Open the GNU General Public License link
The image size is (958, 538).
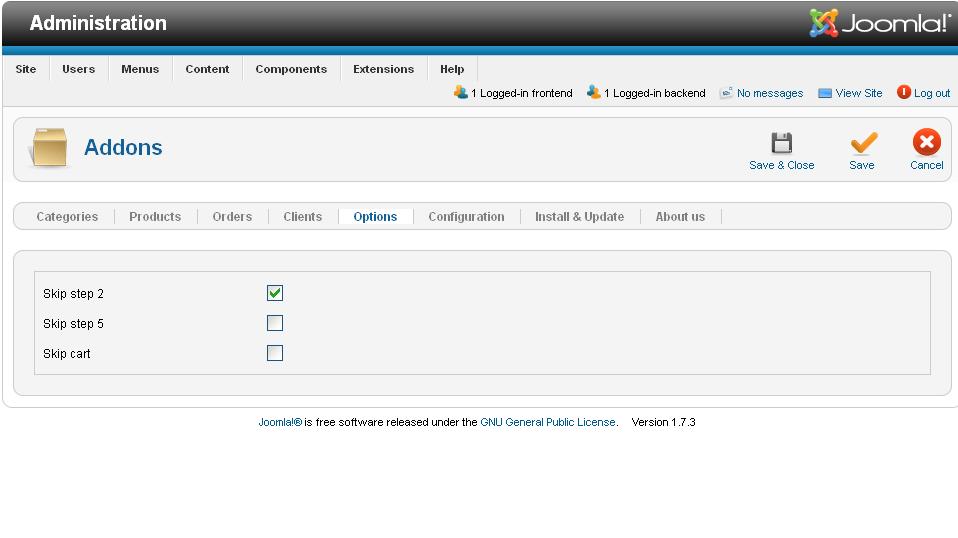point(548,422)
